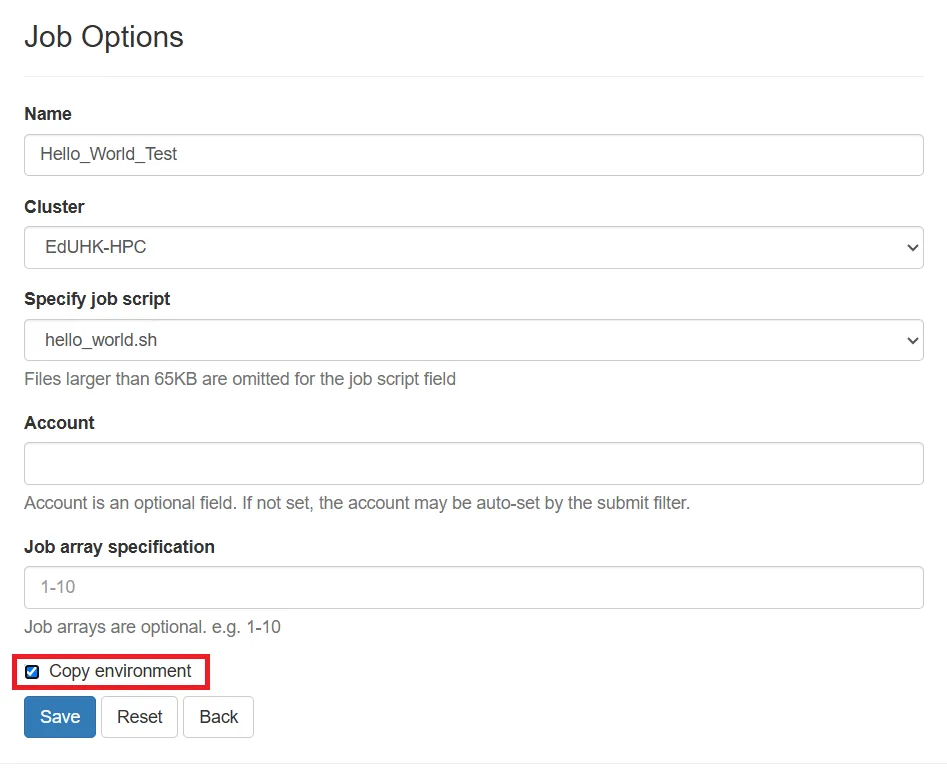Click the "Job array specification" label
The image size is (947, 781).
pyautogui.click(x=119, y=547)
